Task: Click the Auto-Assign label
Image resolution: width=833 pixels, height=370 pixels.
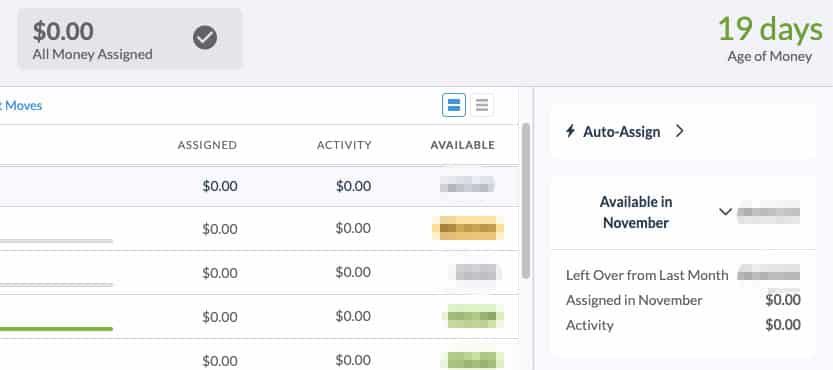Action: tap(622, 132)
